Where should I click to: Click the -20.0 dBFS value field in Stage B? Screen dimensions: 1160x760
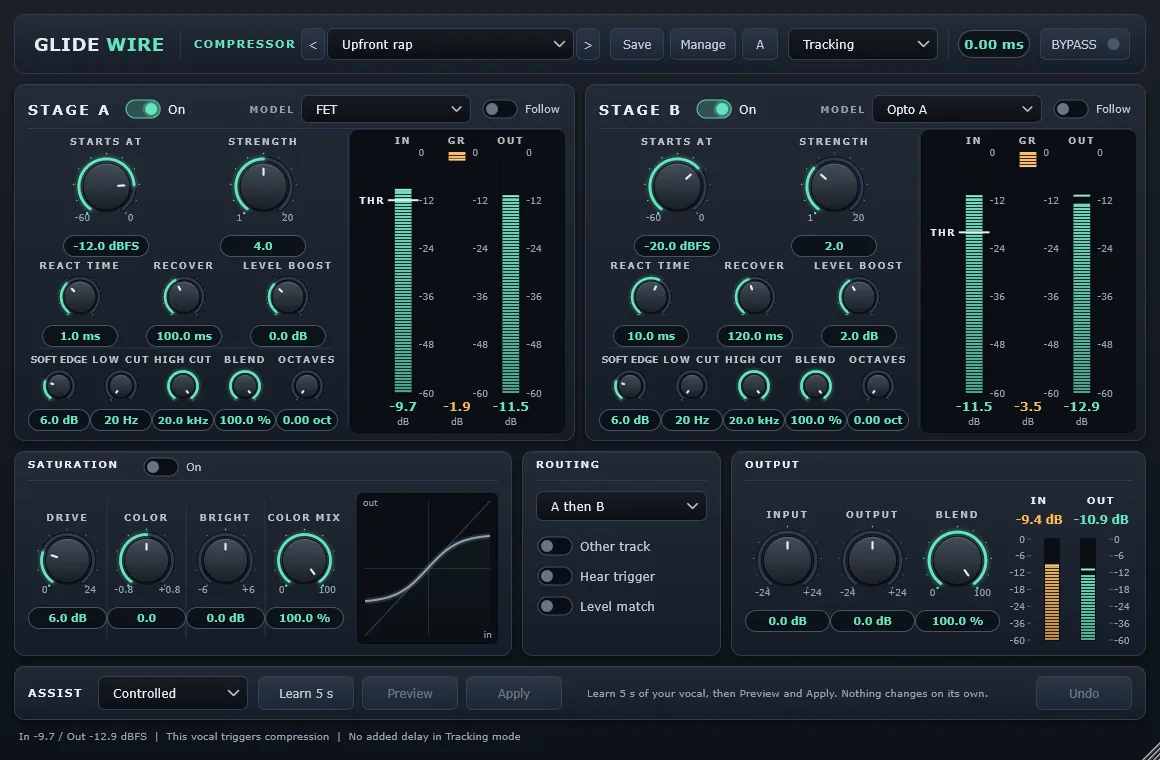click(677, 246)
